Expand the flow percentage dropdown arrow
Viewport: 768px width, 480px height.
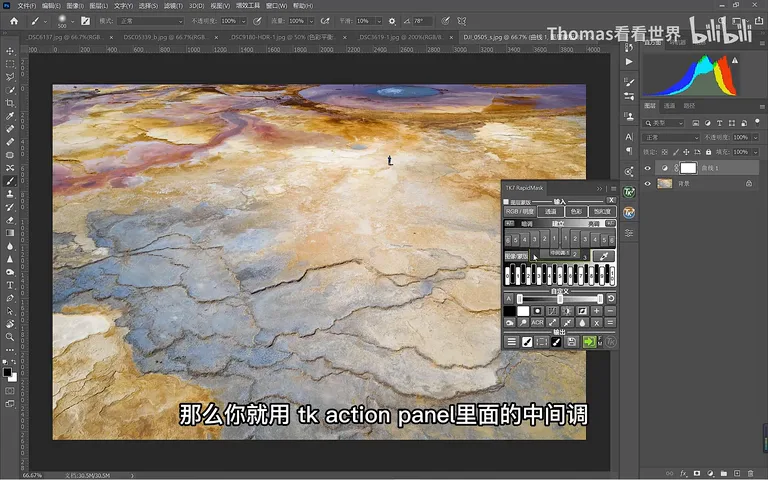[x=311, y=21]
